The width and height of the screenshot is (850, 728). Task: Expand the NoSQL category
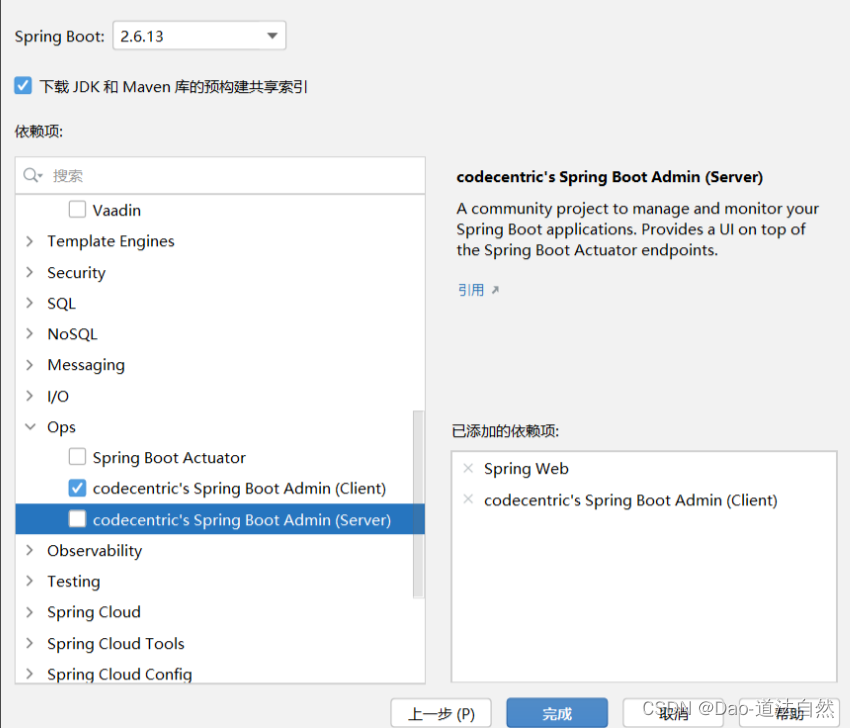coord(30,334)
